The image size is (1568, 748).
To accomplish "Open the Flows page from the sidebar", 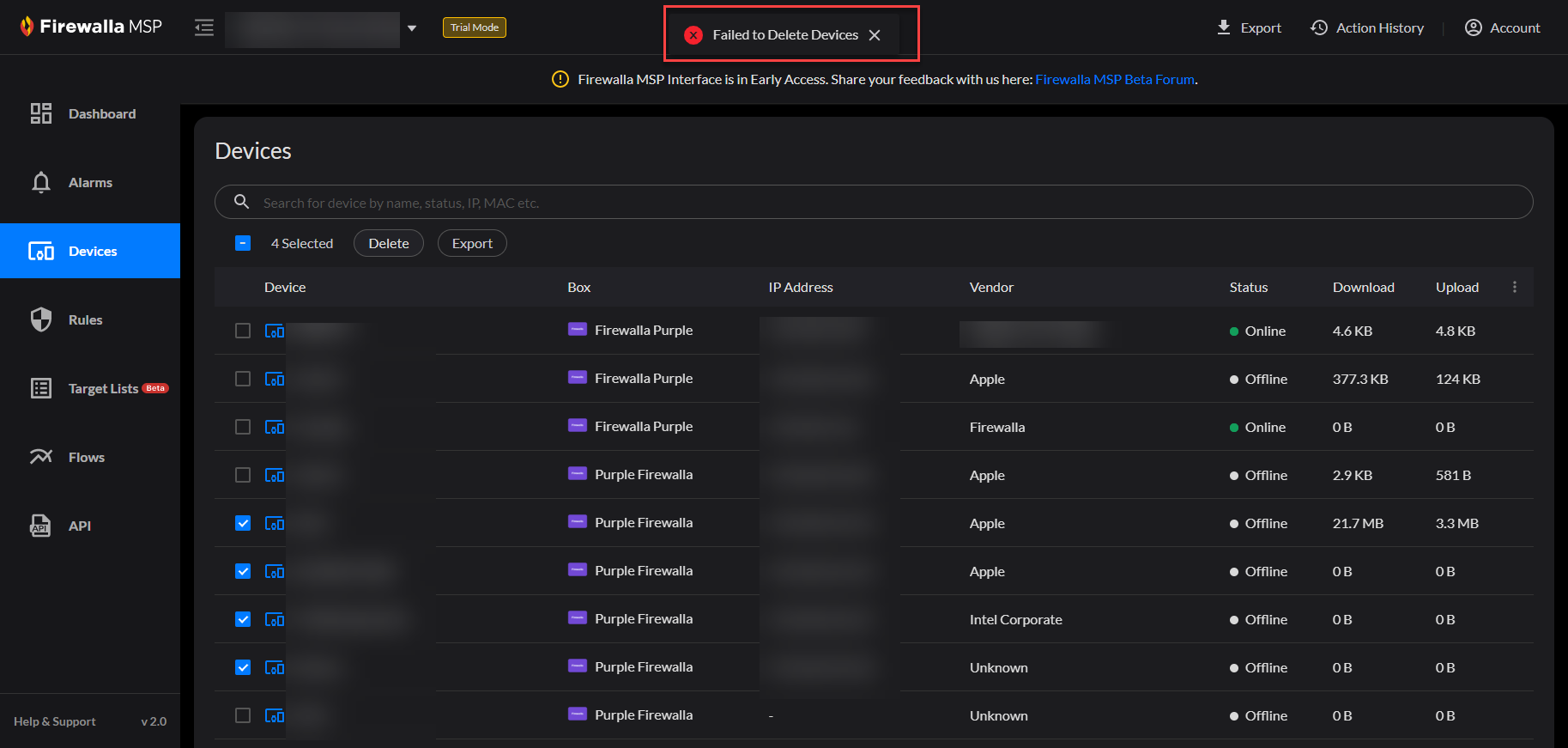I will click(x=86, y=457).
